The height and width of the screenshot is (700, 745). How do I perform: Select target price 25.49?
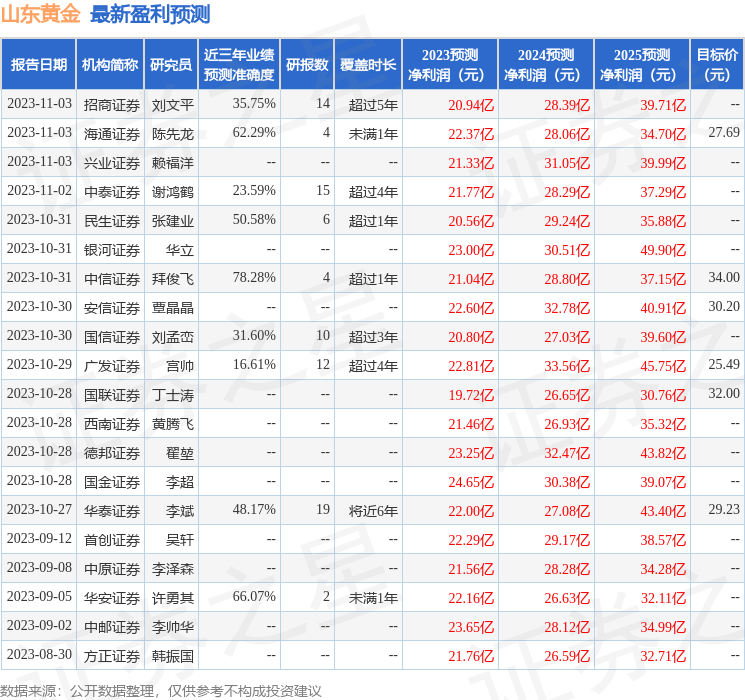pos(724,364)
